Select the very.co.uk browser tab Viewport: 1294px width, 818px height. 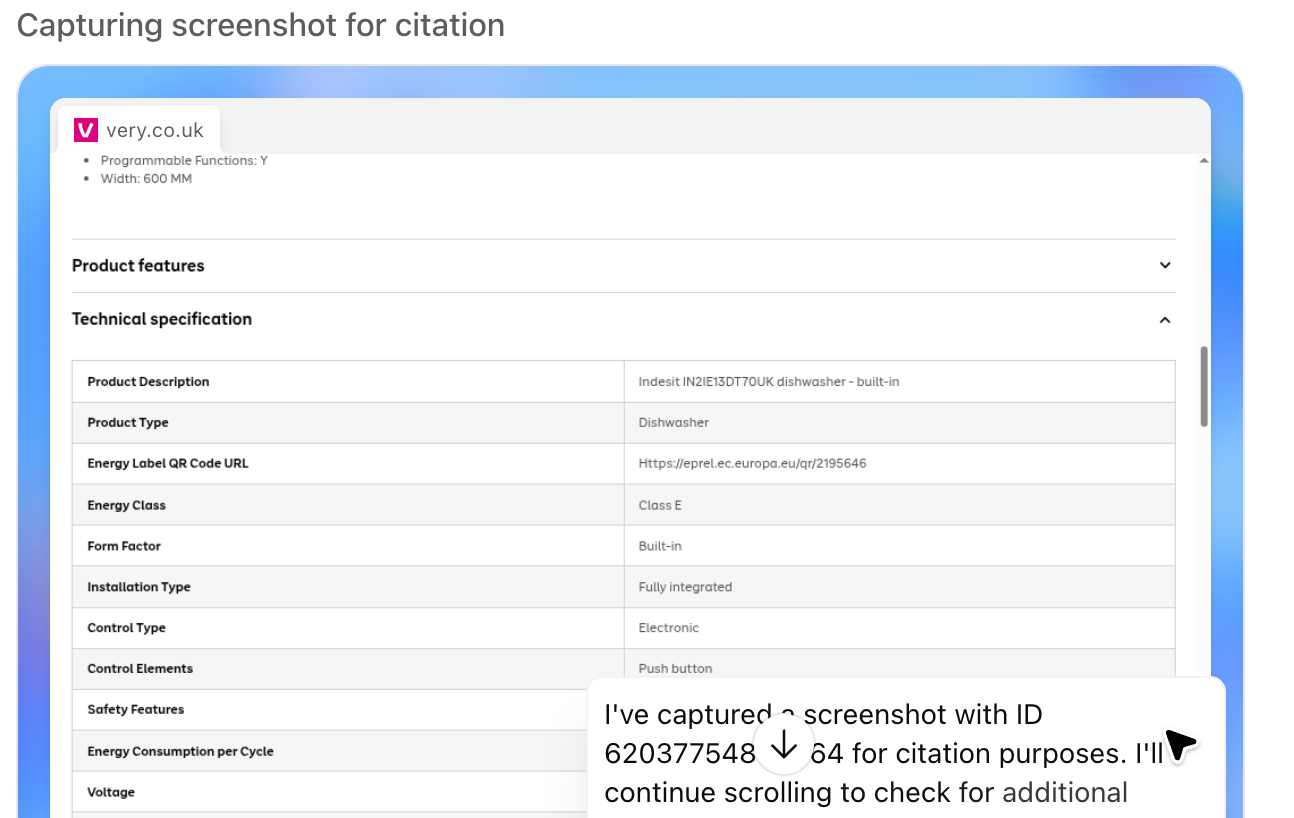[138, 130]
